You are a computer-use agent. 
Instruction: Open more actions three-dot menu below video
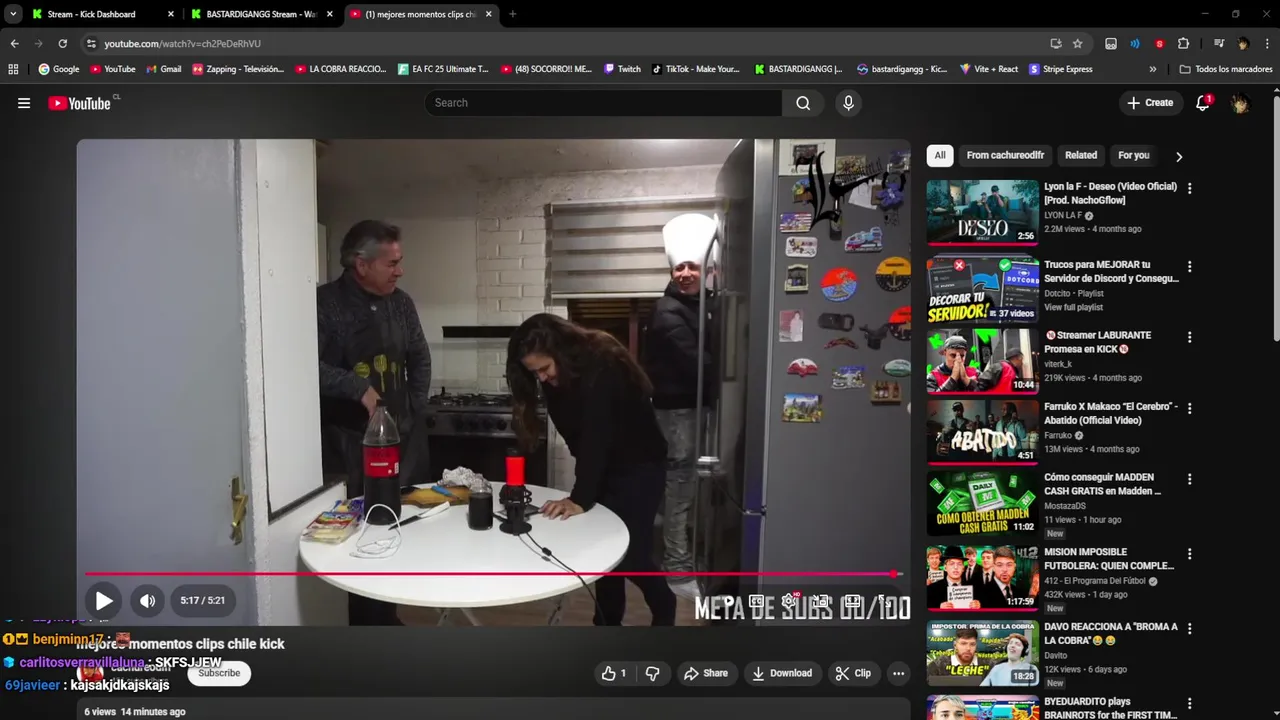pos(898,673)
